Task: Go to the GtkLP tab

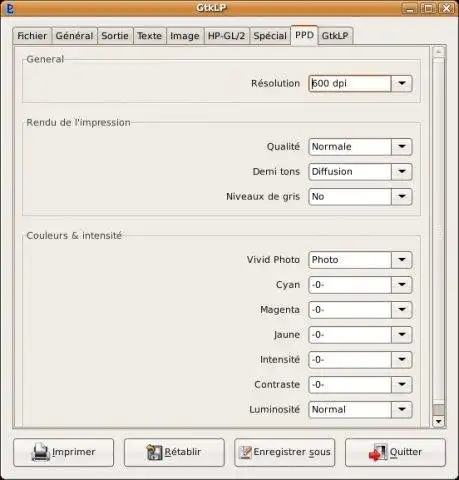Action: pos(335,36)
